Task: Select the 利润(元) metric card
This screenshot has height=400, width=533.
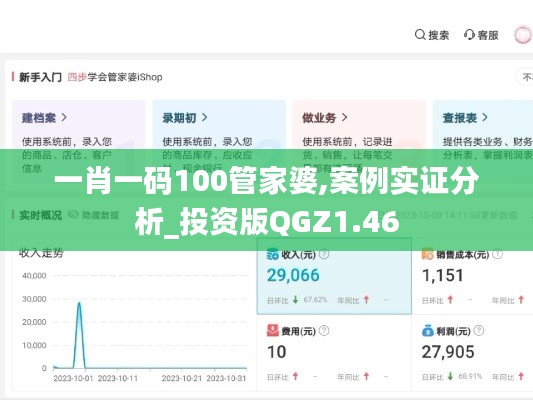Action: pyautogui.click(x=472, y=353)
